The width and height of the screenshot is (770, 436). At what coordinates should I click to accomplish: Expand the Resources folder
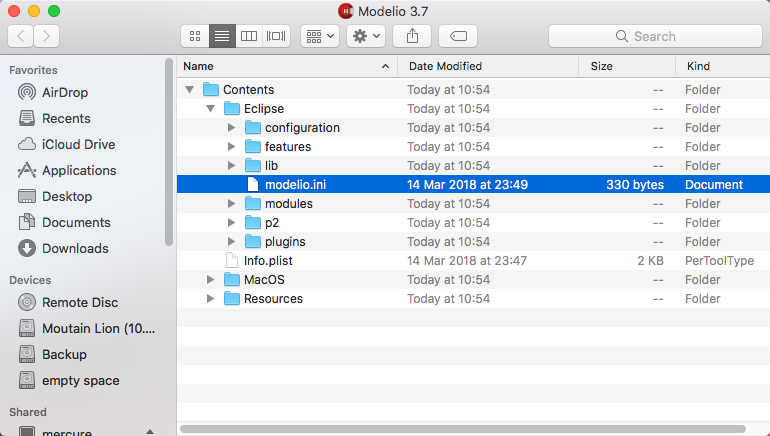(210, 299)
